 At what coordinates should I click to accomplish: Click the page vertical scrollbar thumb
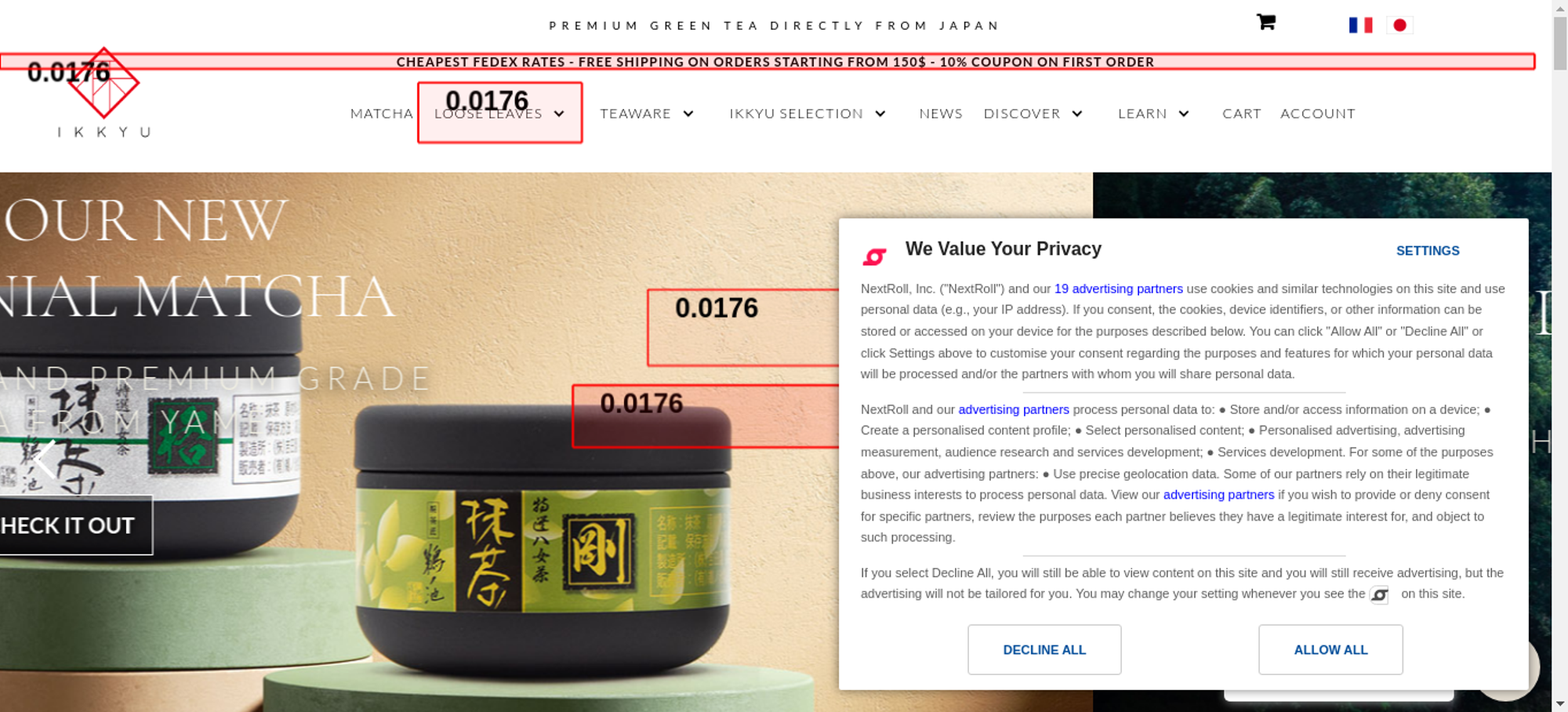coord(1560,43)
